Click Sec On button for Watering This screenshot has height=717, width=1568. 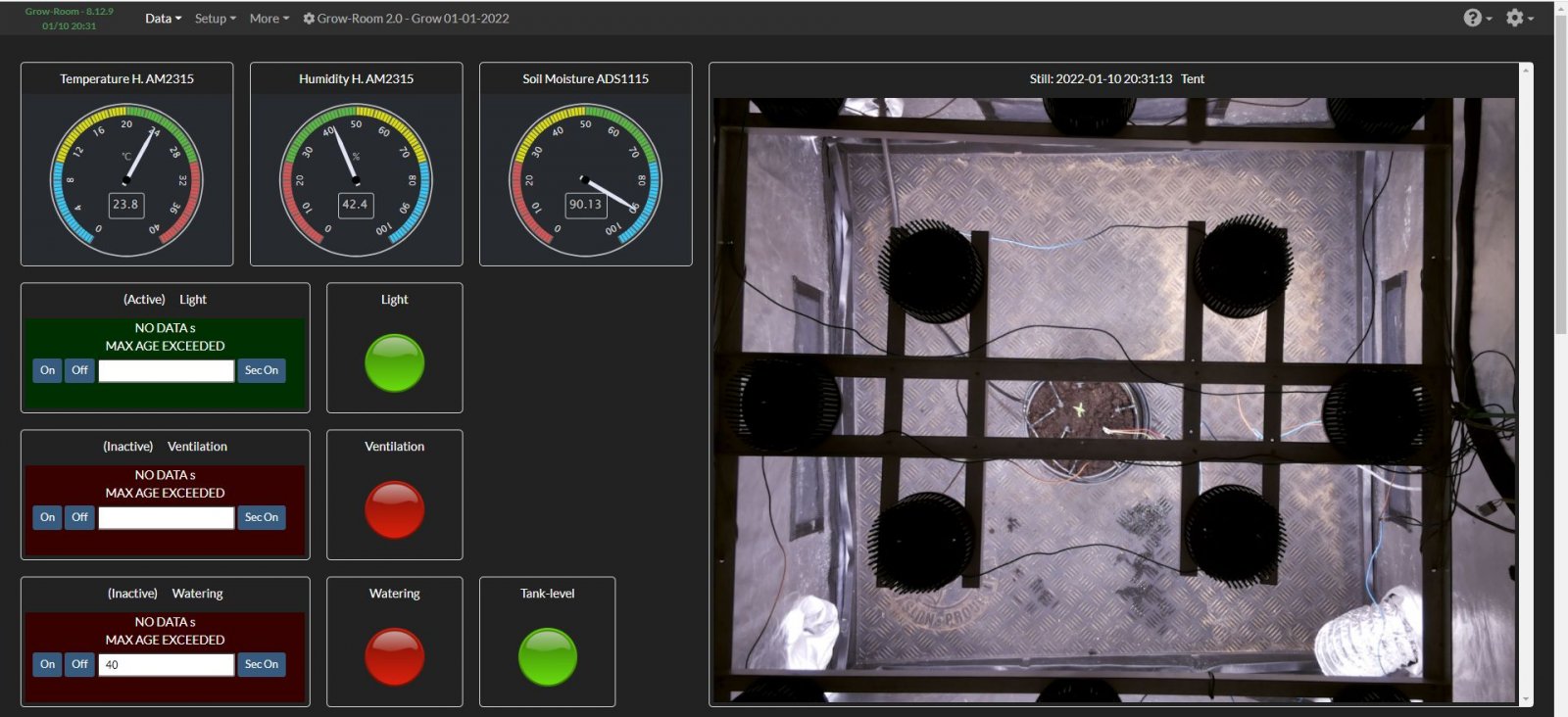[262, 664]
